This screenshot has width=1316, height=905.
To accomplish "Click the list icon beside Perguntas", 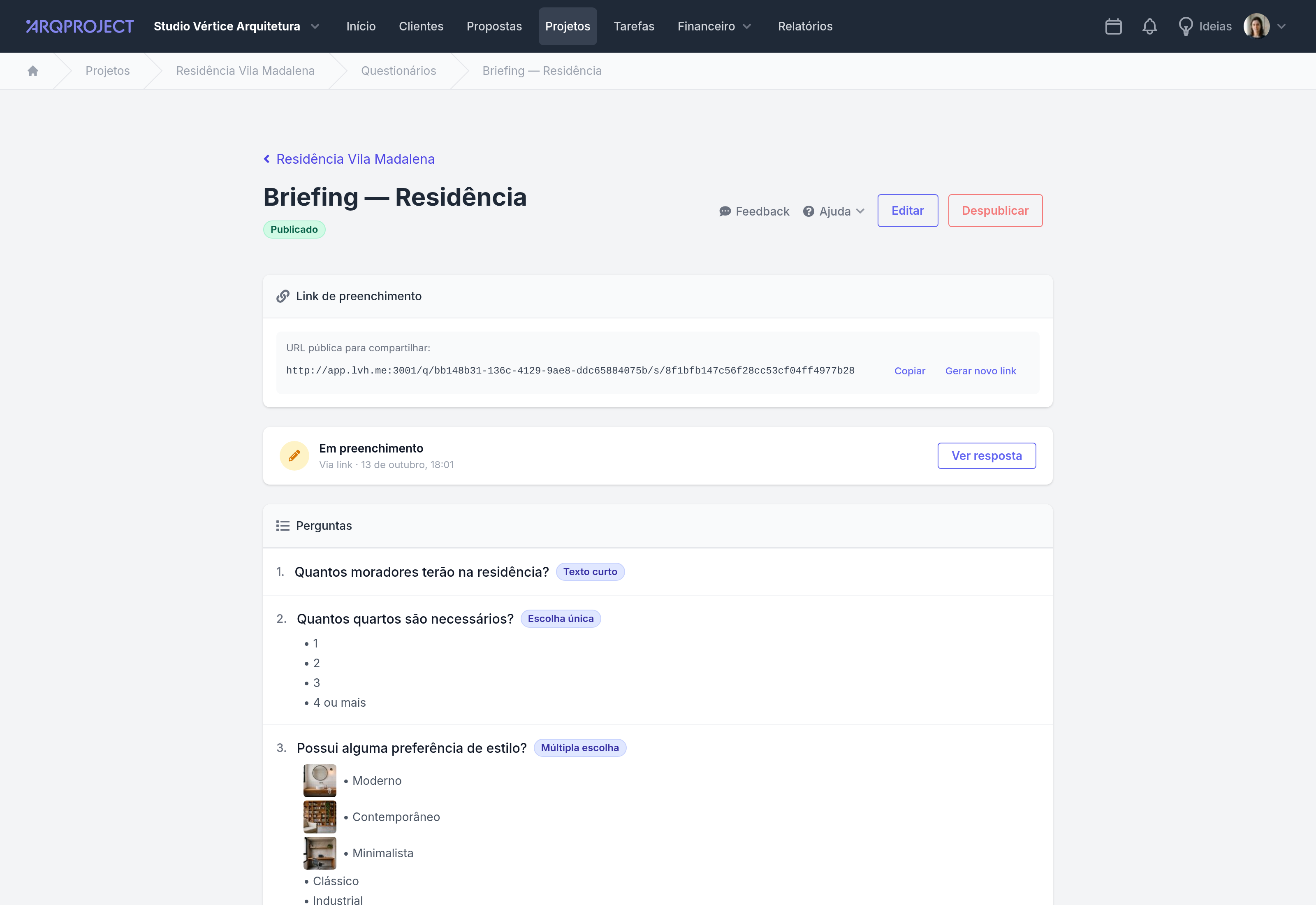I will (283, 526).
